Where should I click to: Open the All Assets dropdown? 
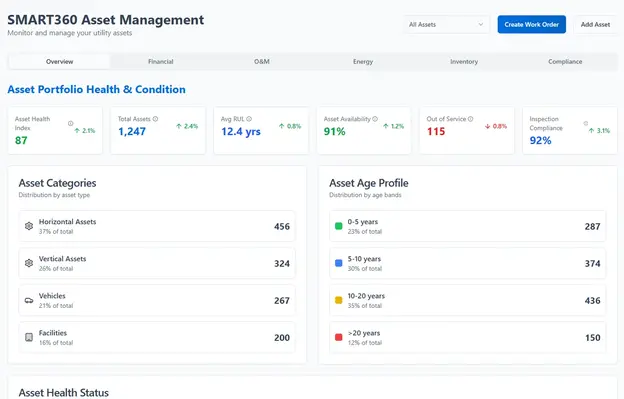[447, 24]
